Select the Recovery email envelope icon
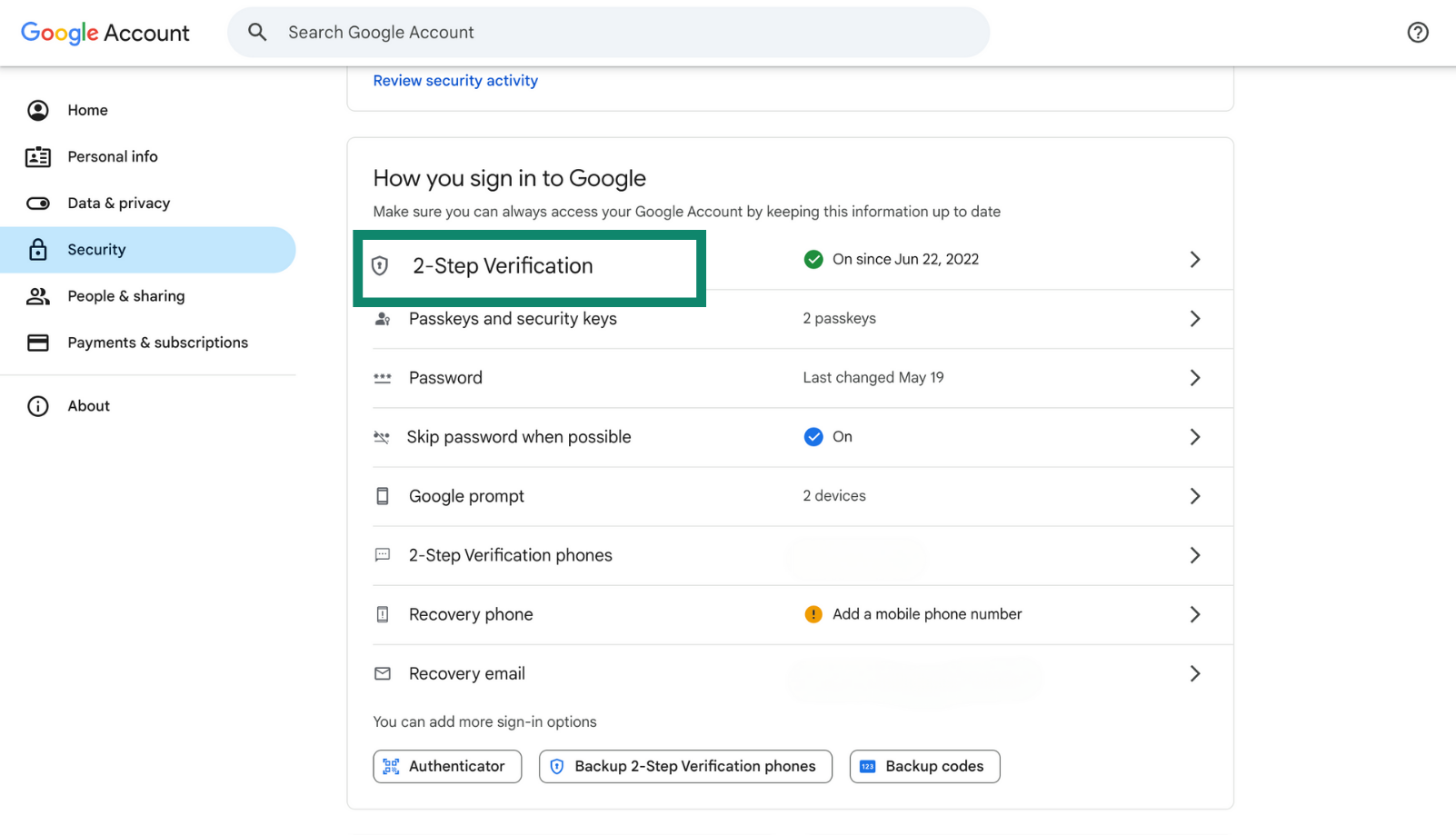 click(x=382, y=673)
